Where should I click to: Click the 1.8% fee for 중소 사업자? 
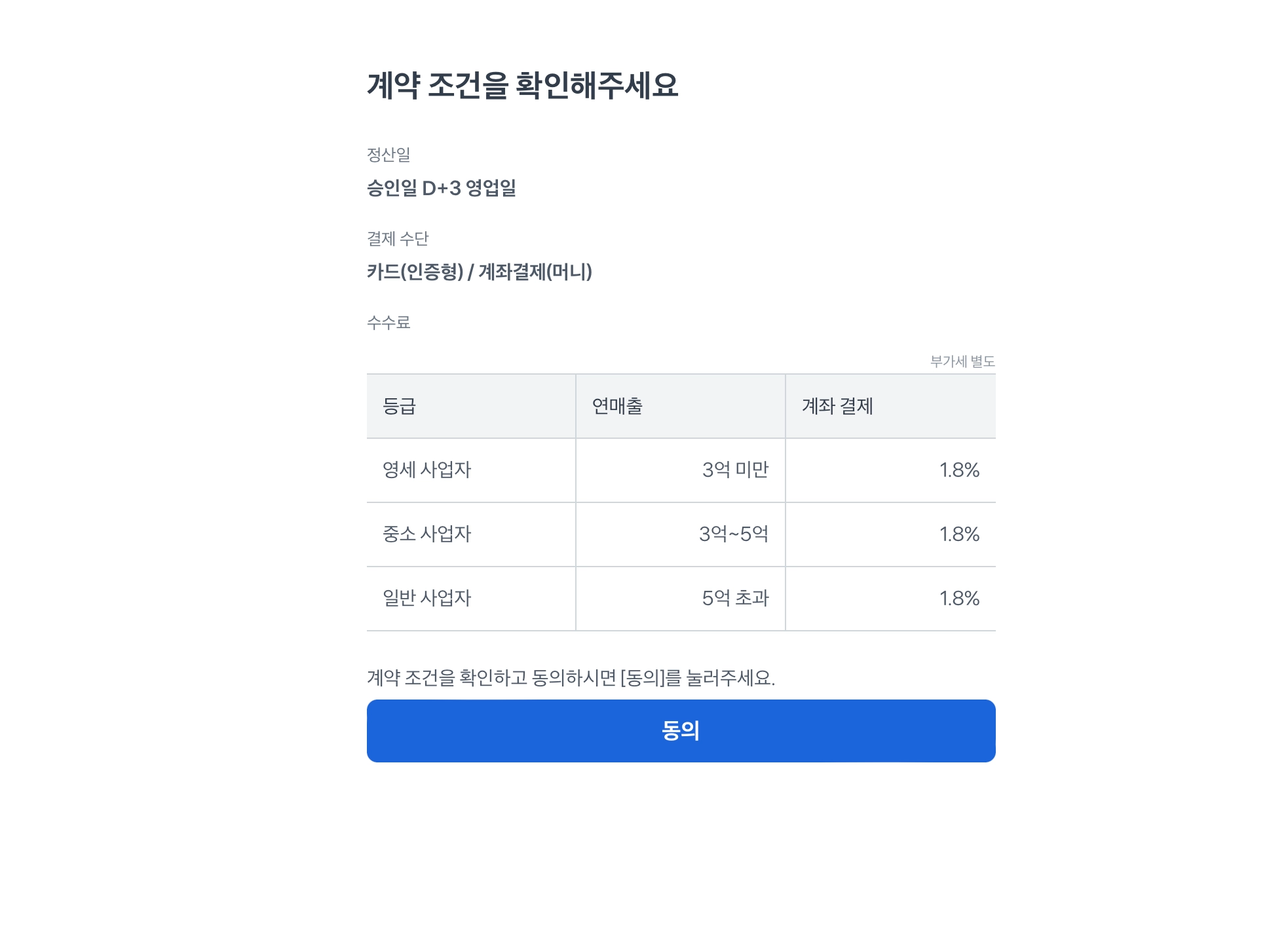click(x=959, y=534)
